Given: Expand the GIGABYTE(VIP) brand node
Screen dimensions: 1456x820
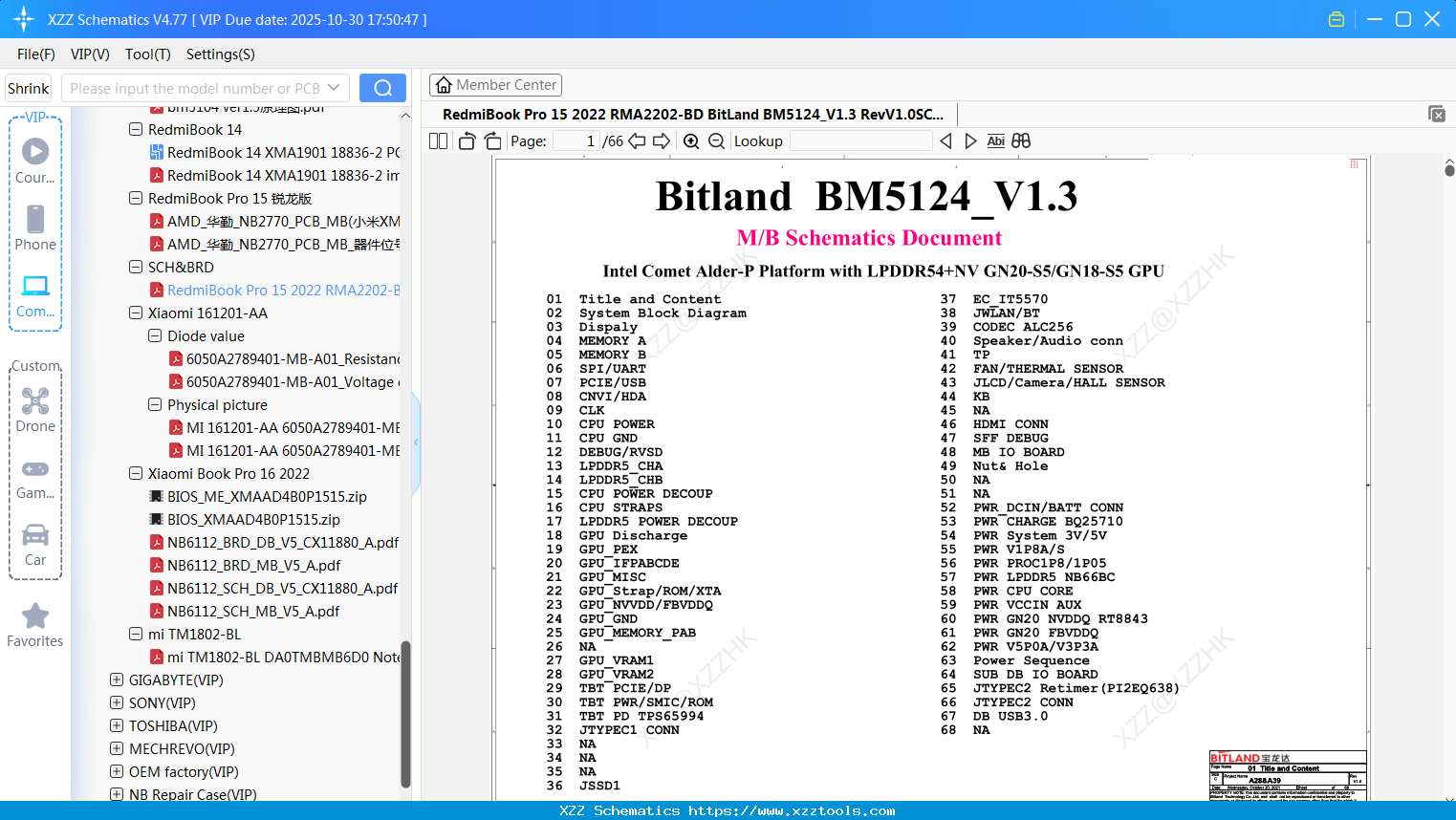Looking at the screenshot, I should coord(117,680).
